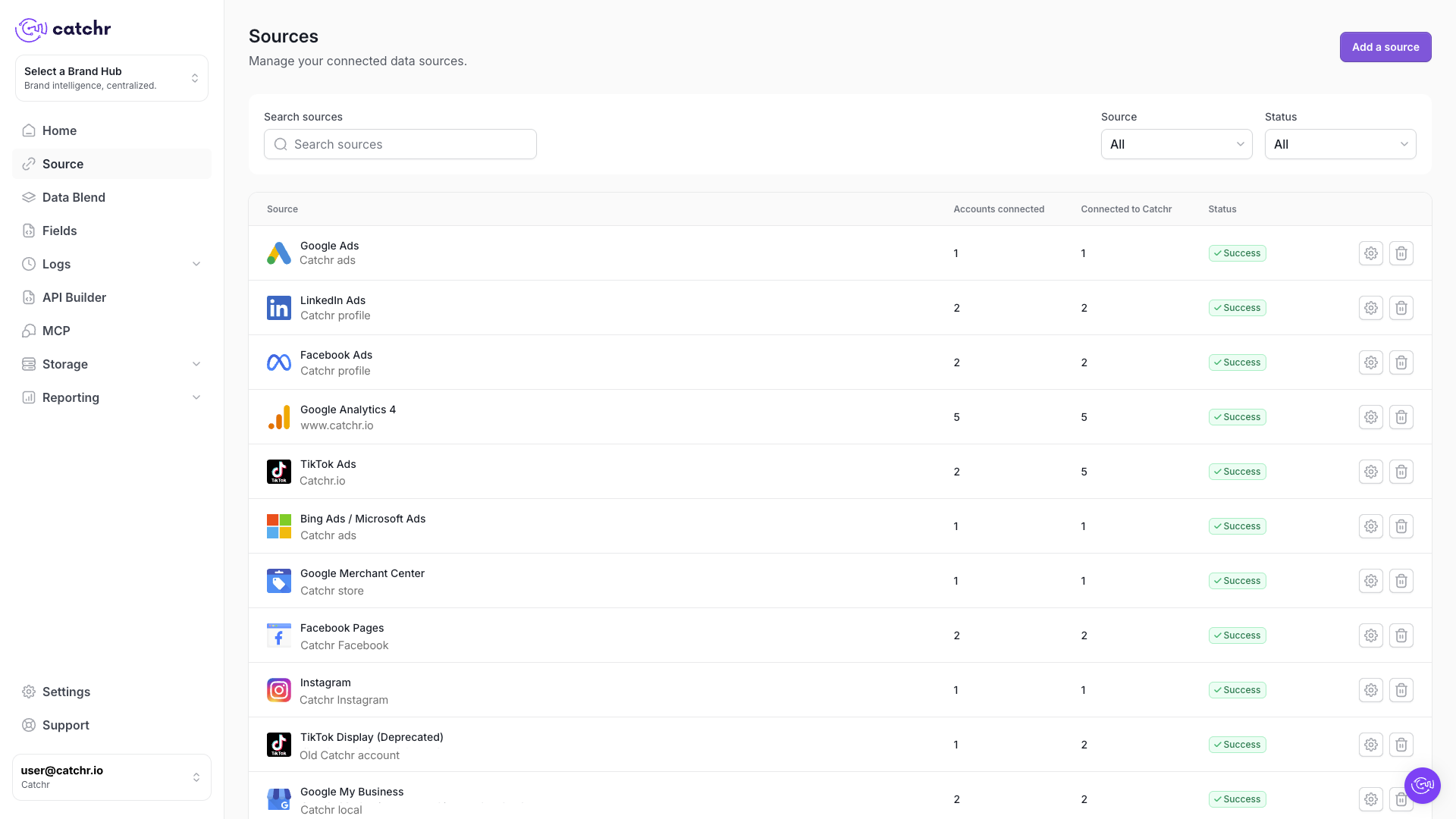Open Settings in the sidebar

(111, 692)
